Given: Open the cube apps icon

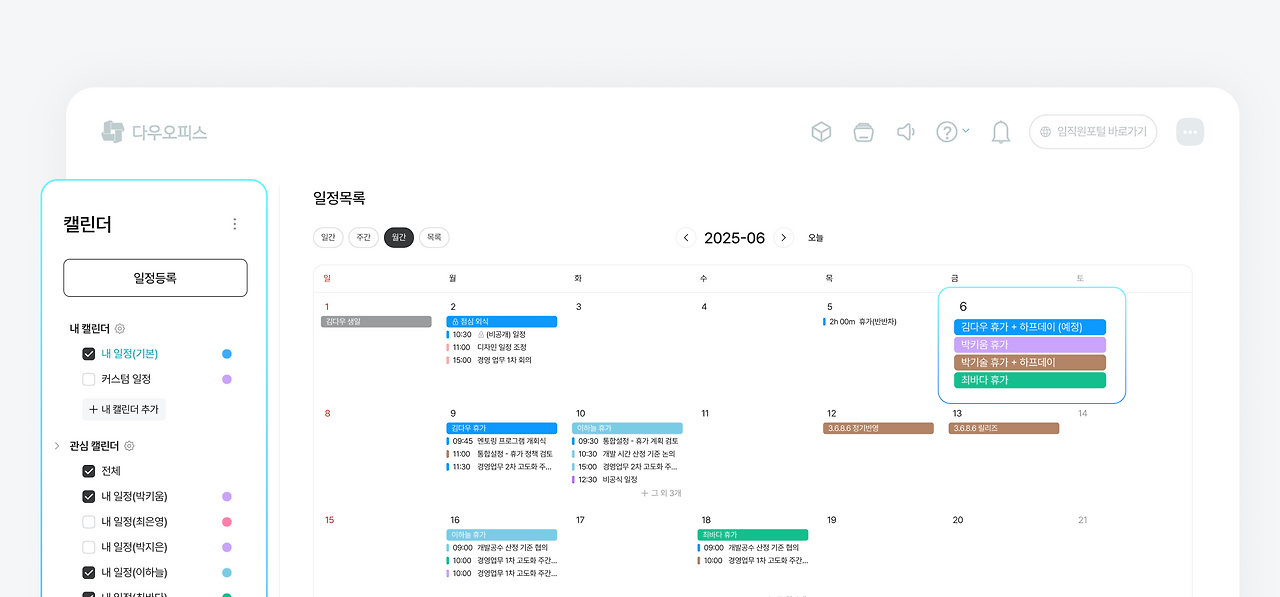Looking at the screenshot, I should [821, 132].
